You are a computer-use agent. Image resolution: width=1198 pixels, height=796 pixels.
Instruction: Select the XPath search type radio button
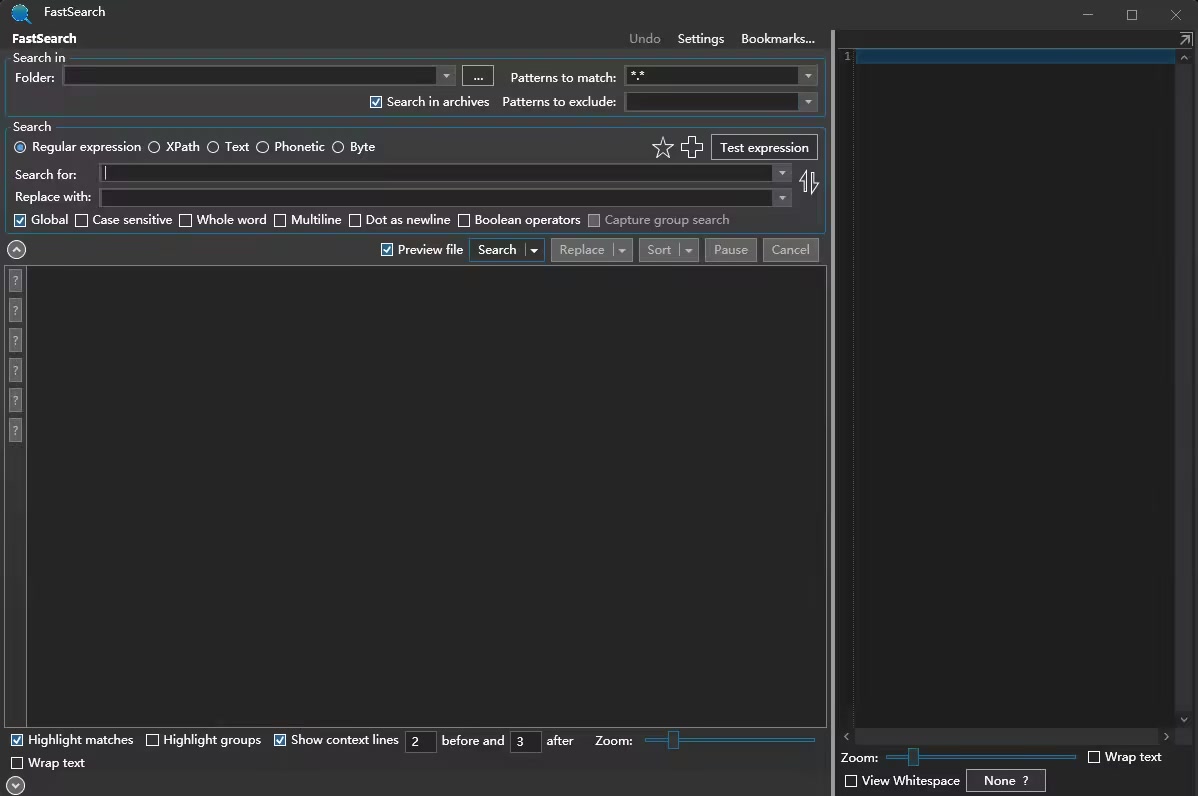tap(154, 147)
